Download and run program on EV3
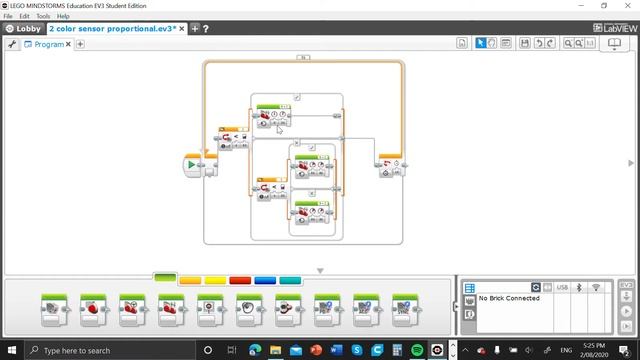This screenshot has height=360, width=640. coord(627,311)
